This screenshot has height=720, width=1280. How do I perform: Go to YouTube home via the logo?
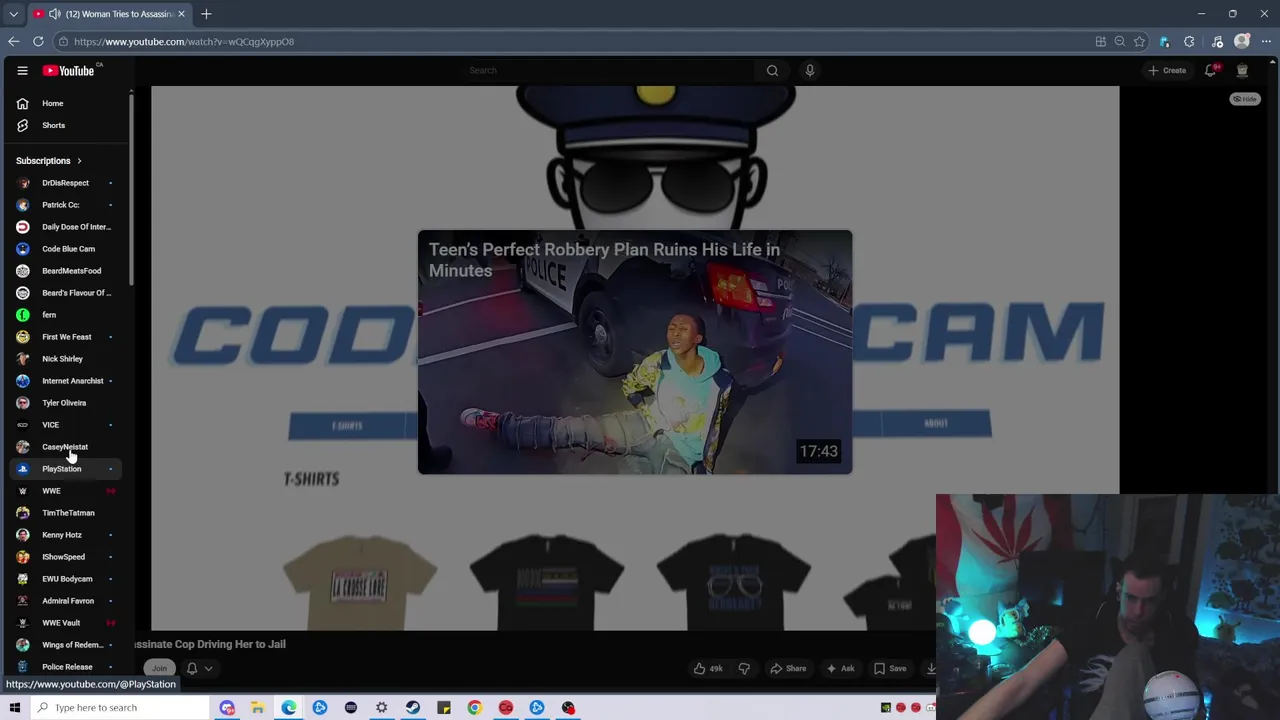pyautogui.click(x=68, y=70)
